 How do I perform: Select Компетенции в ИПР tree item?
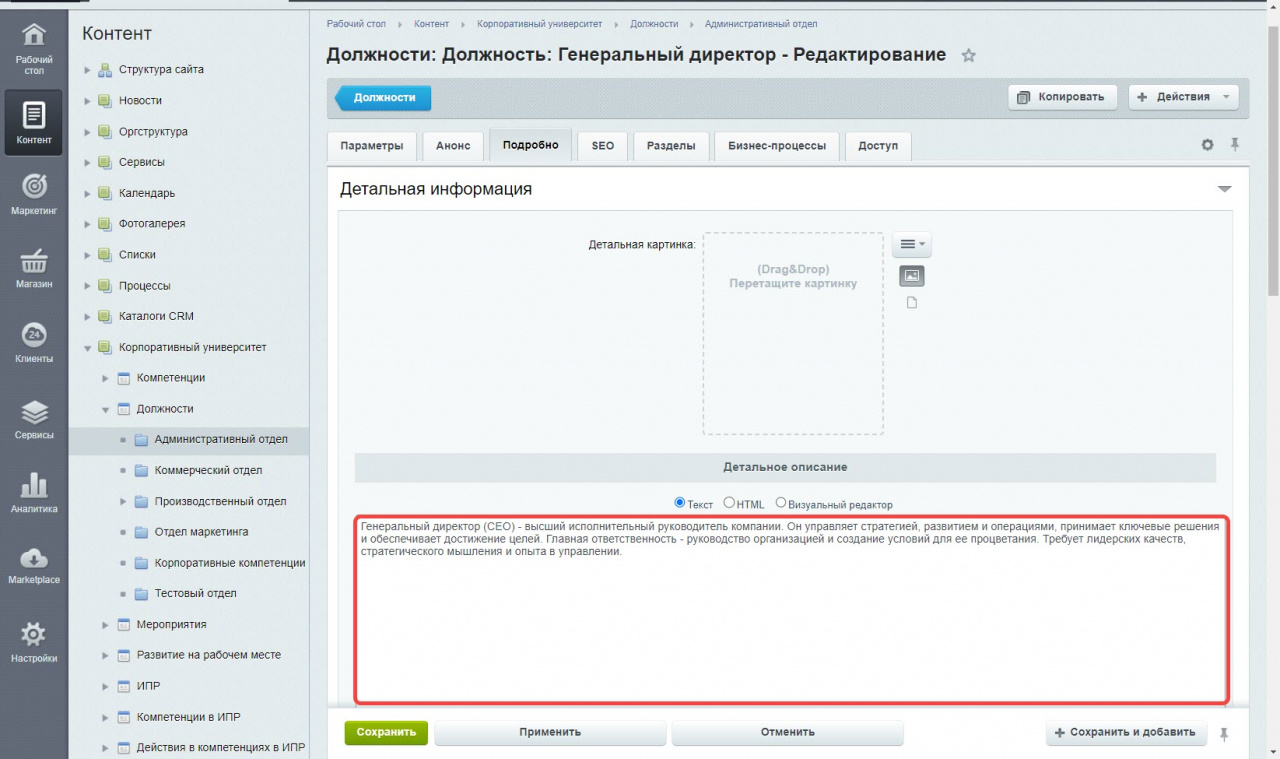[x=188, y=717]
